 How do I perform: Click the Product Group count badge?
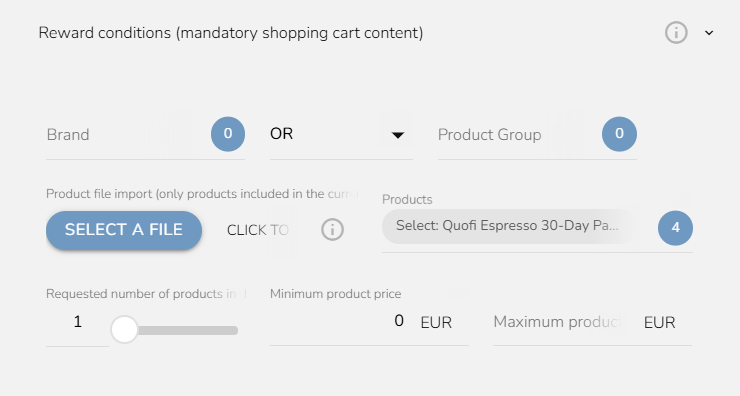pyautogui.click(x=619, y=134)
